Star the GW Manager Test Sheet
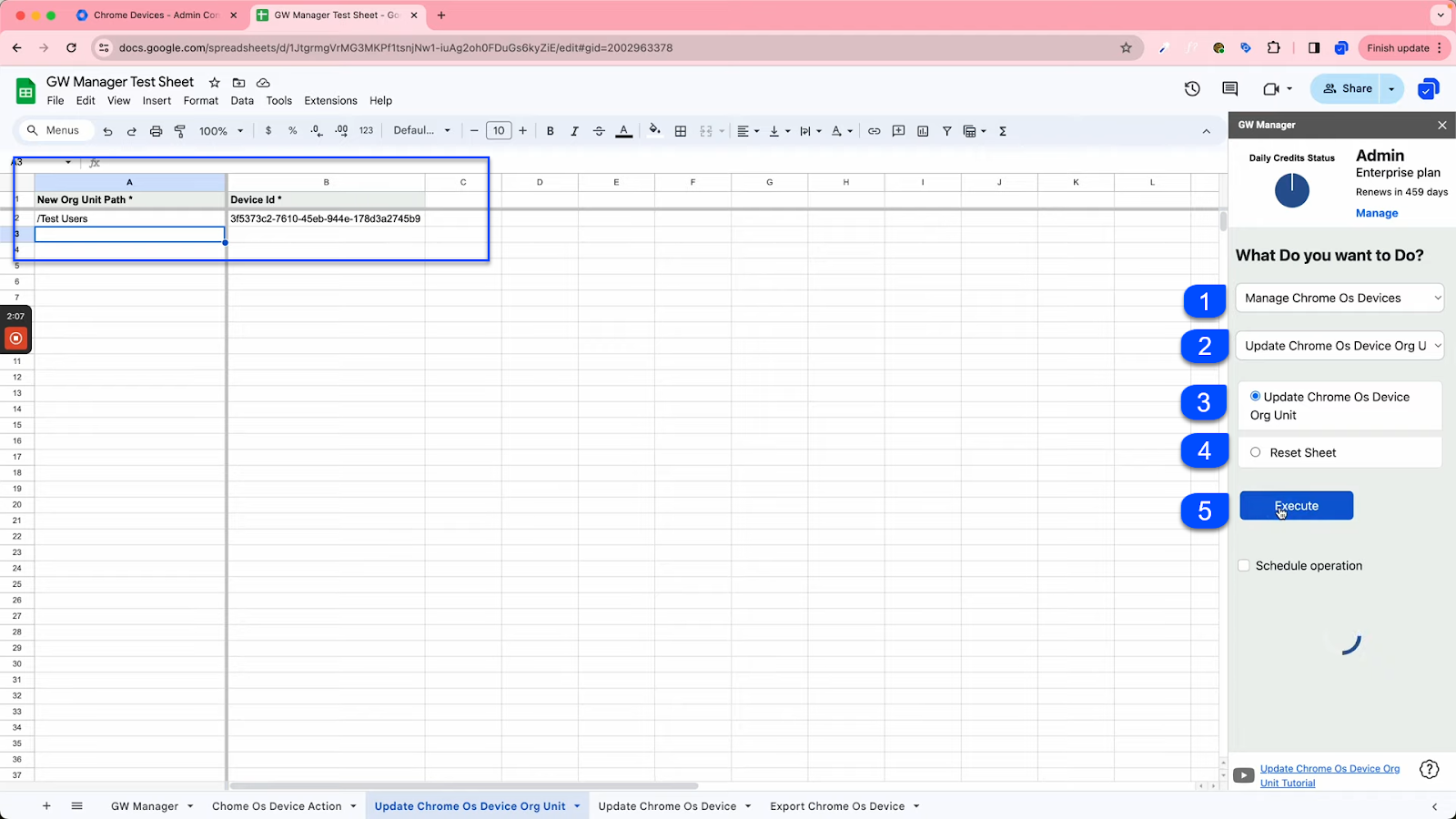This screenshot has width=1456, height=819. [215, 83]
